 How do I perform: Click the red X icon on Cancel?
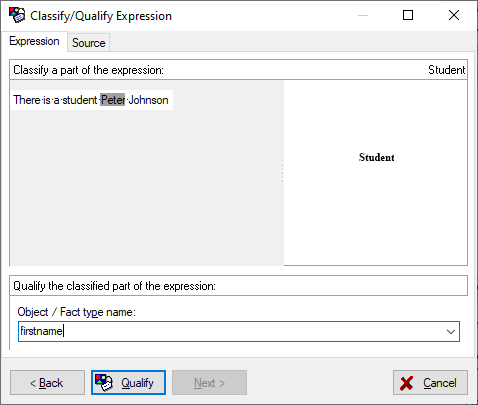point(407,383)
